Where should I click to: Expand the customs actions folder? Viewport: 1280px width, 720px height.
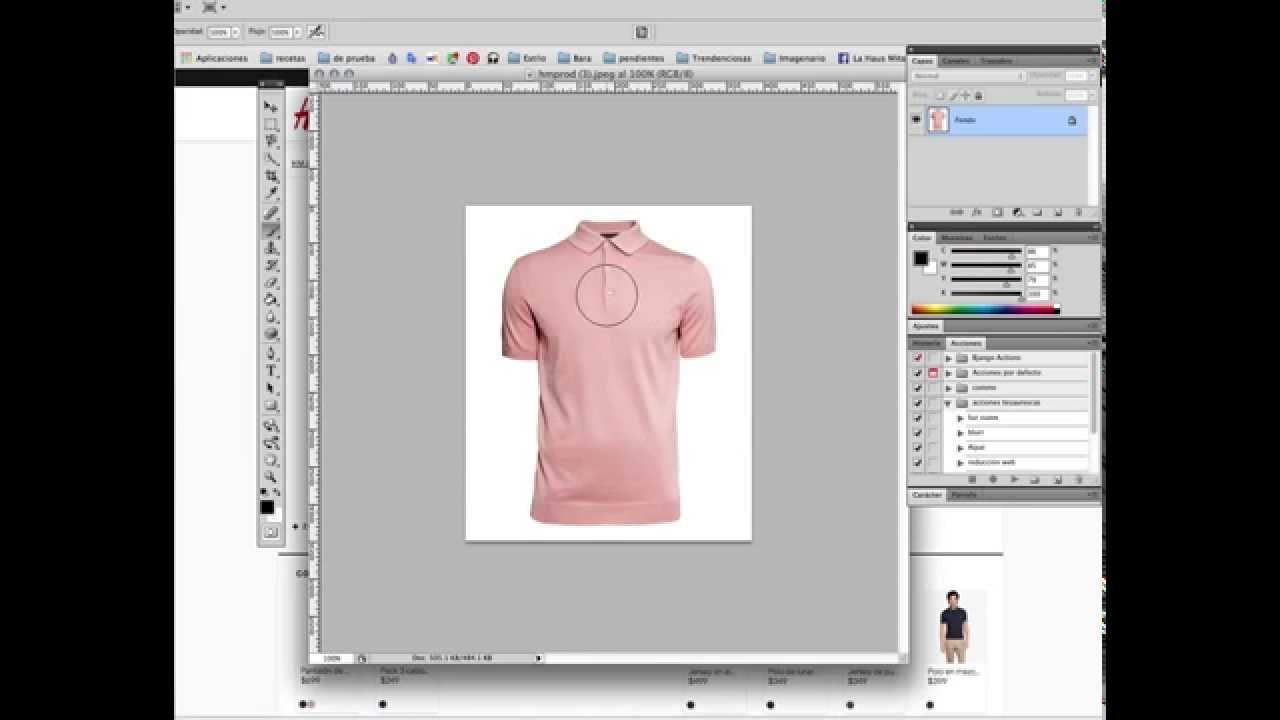click(x=949, y=387)
